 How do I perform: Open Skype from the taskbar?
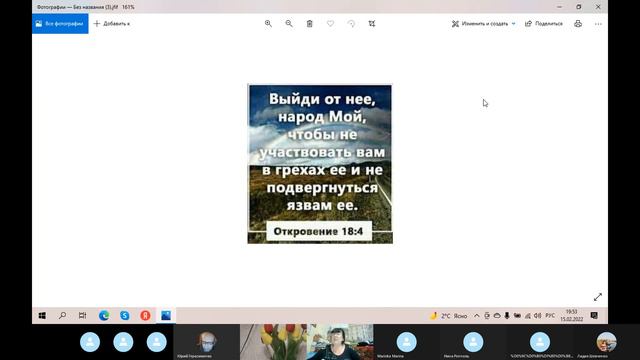point(124,316)
